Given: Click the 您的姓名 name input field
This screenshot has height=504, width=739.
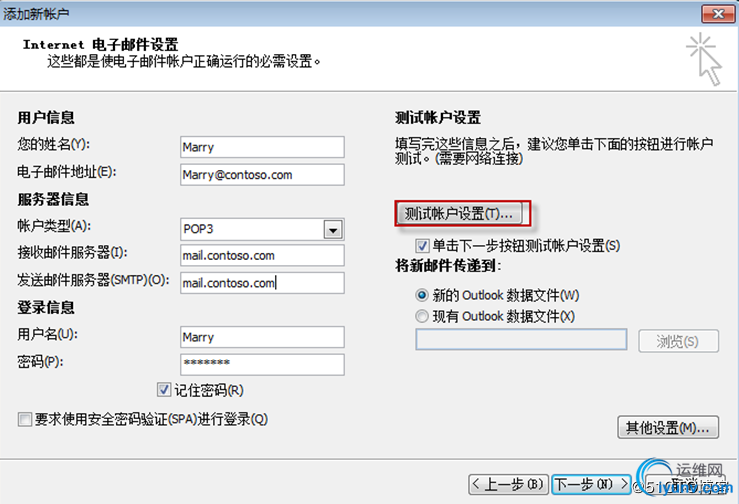Looking at the screenshot, I should (262, 147).
